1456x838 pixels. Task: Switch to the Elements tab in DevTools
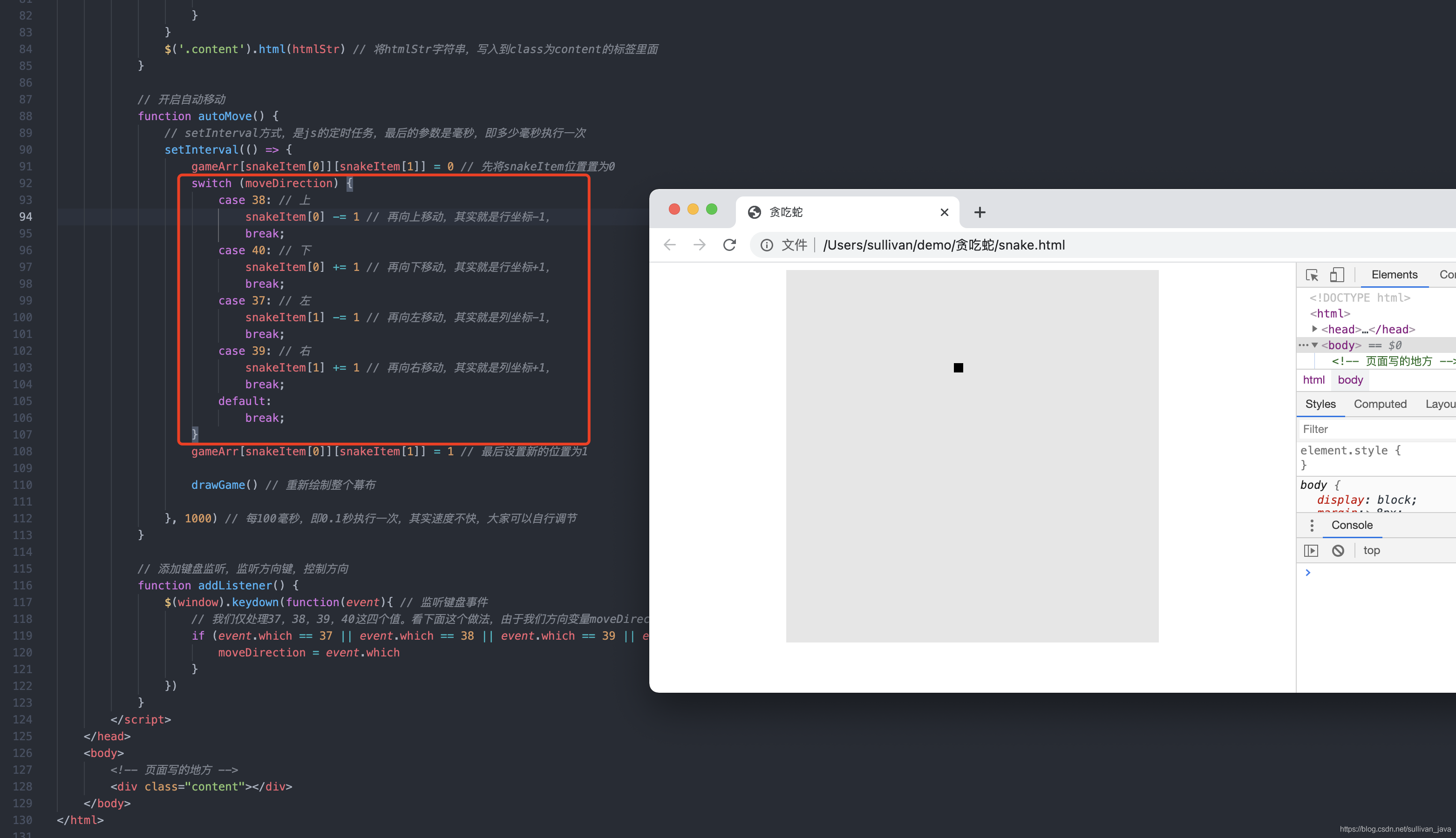(1395, 275)
